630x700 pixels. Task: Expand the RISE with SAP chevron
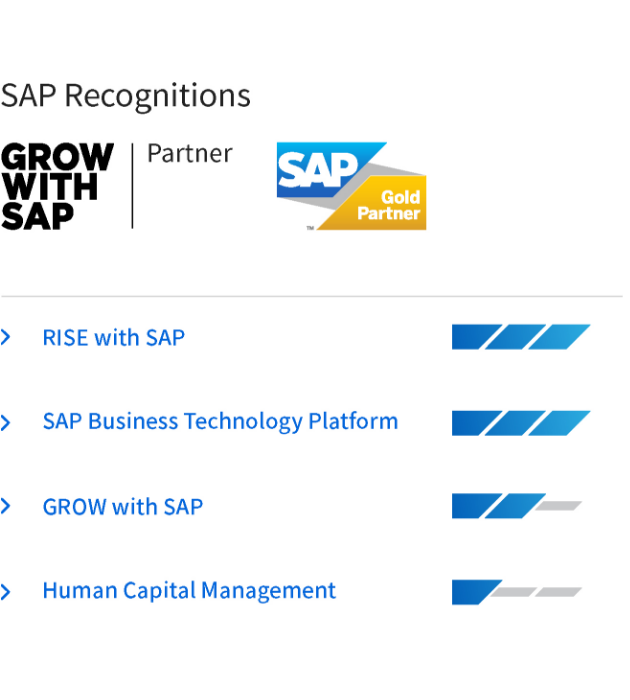7,338
